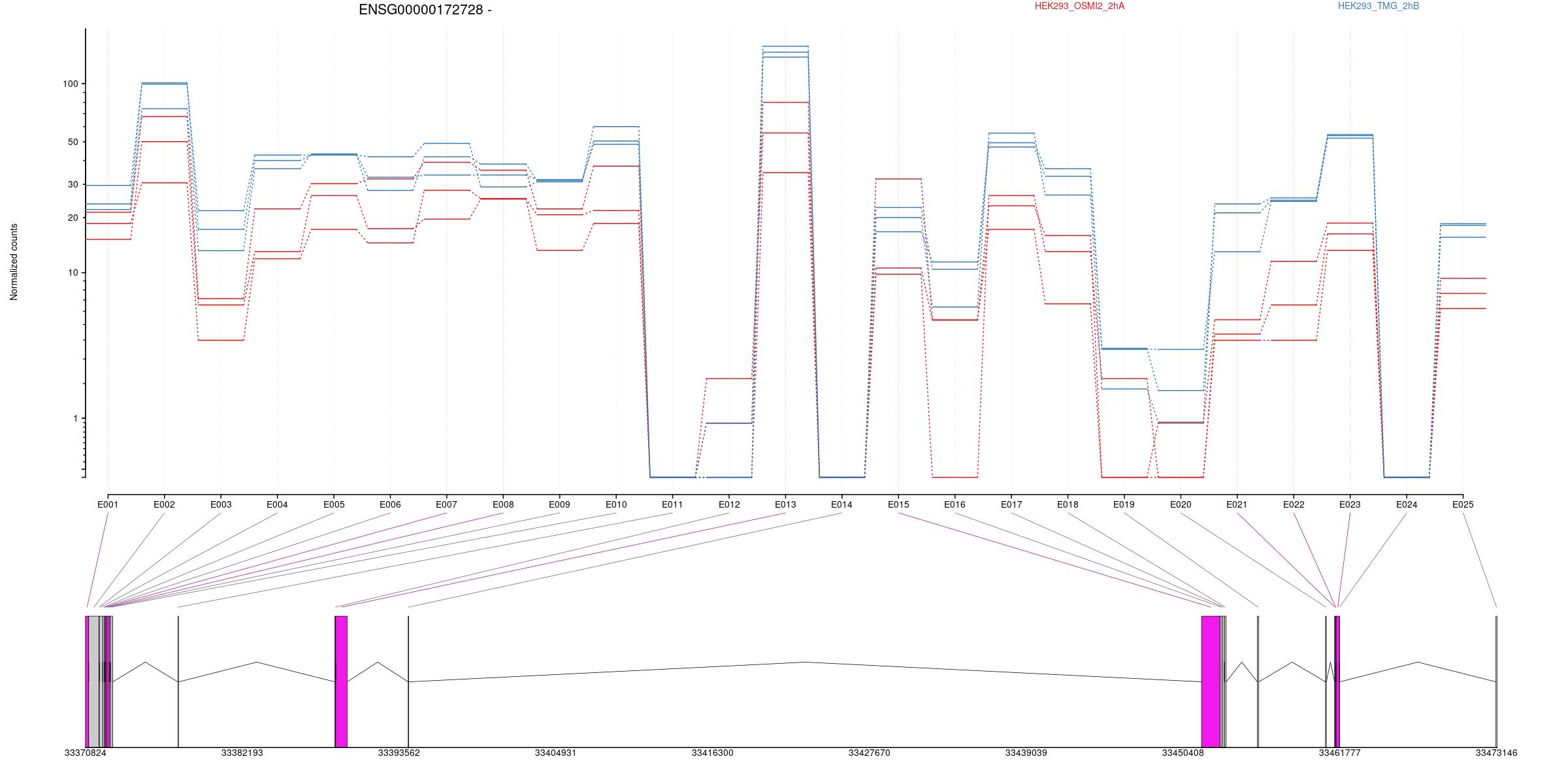Click the exon label E020

click(1181, 504)
